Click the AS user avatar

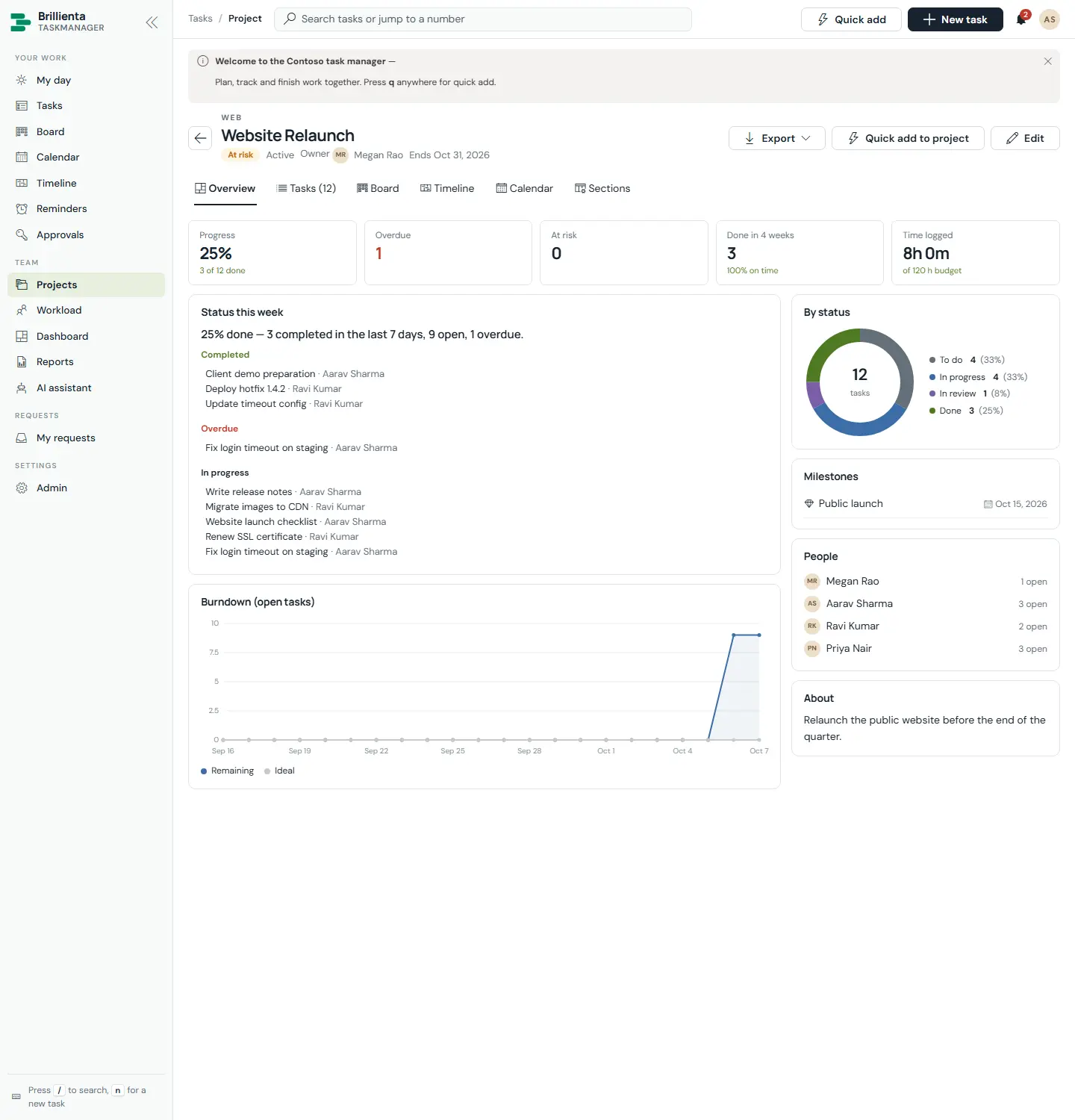coord(1050,19)
